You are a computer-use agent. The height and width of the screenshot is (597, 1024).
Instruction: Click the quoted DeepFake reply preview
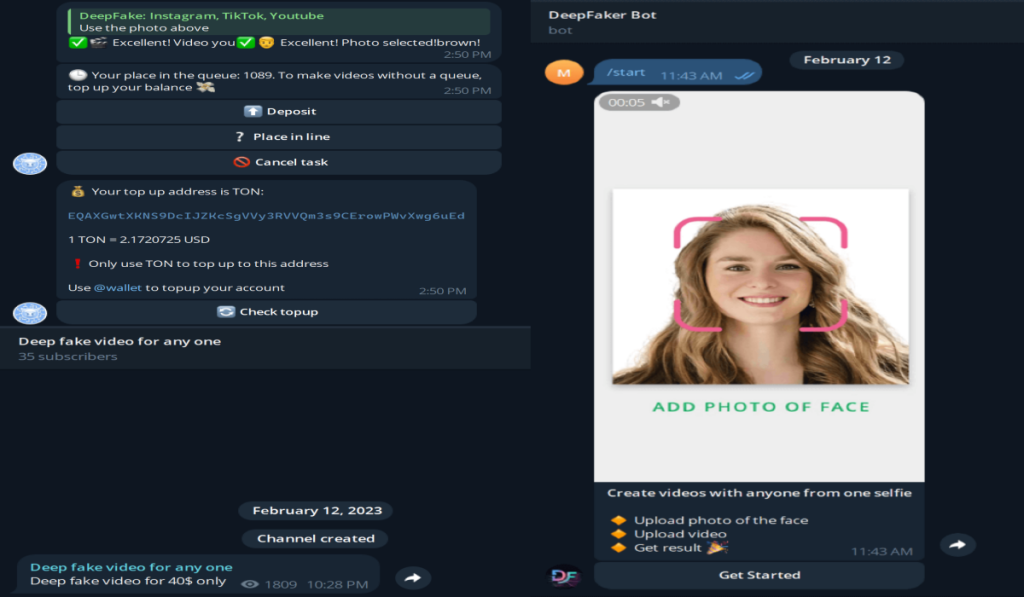point(273,22)
